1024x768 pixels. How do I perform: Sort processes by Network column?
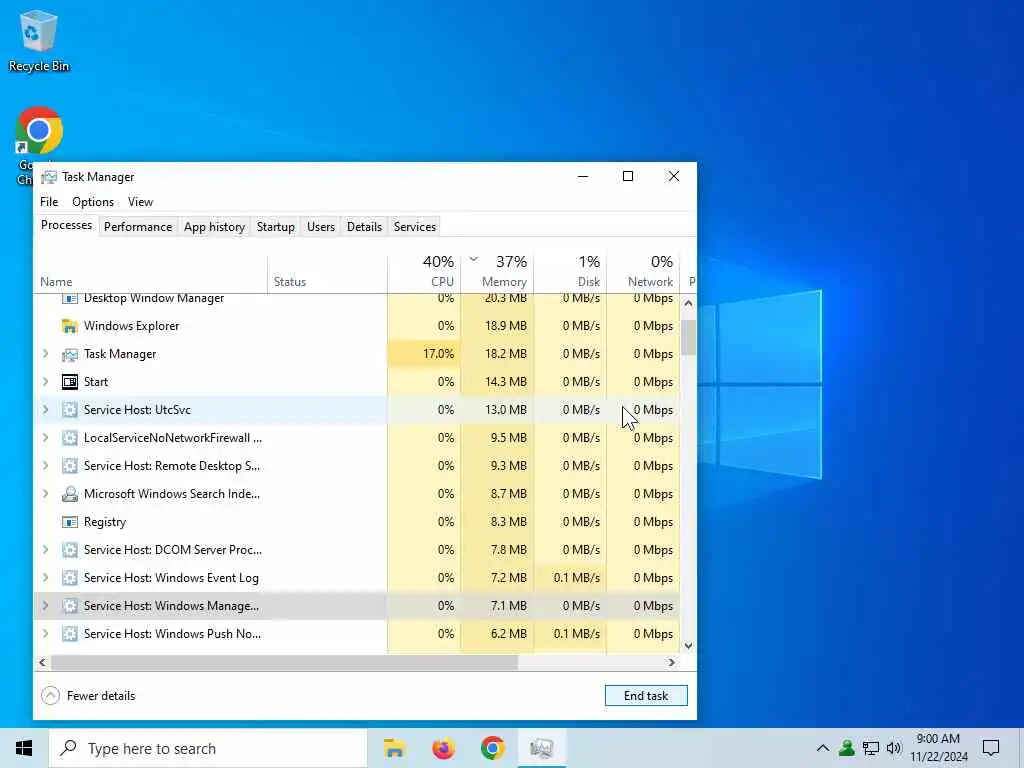click(643, 272)
